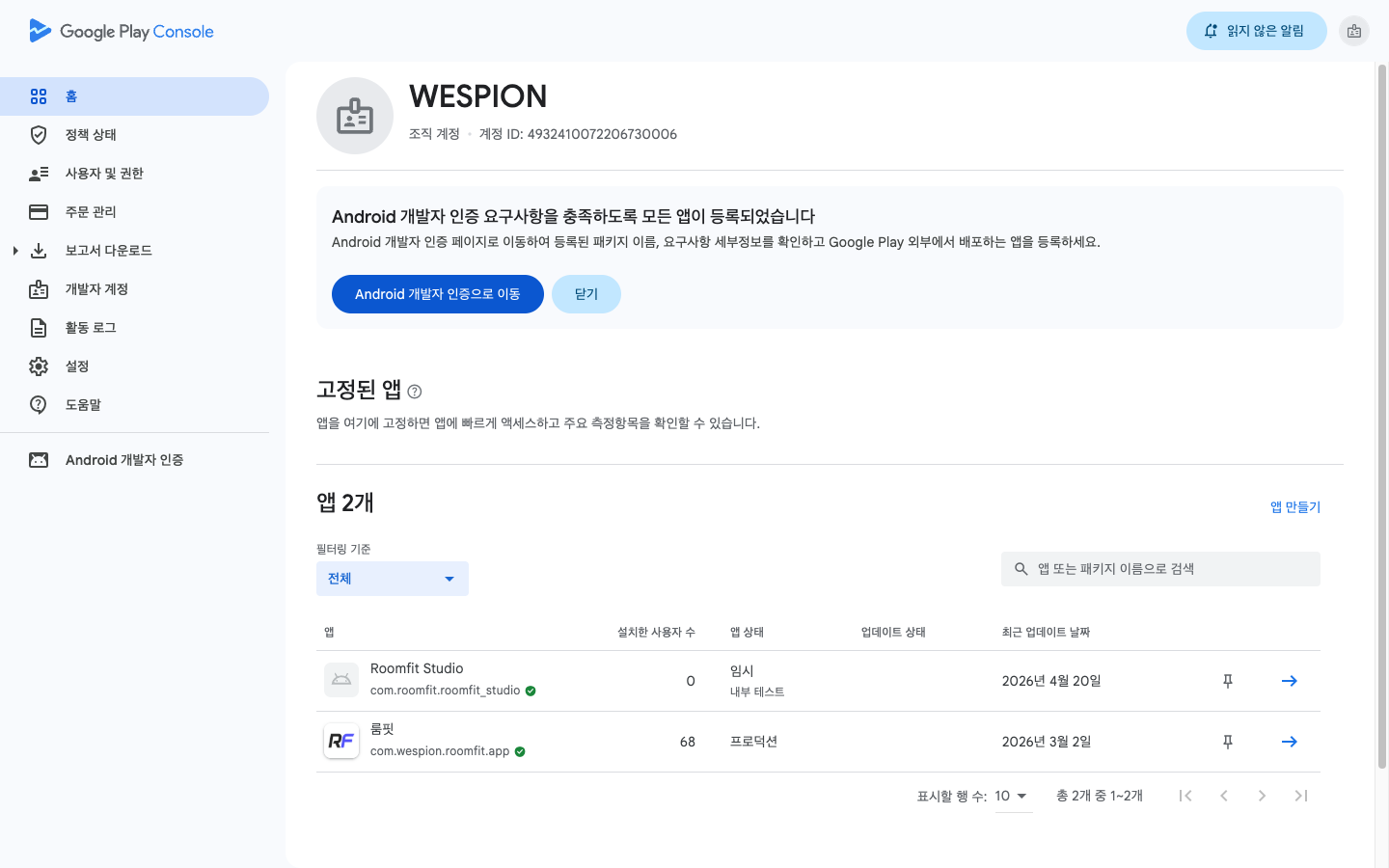
Task: Open the 읽지 않은 알림 notifications button
Action: coord(1256,31)
